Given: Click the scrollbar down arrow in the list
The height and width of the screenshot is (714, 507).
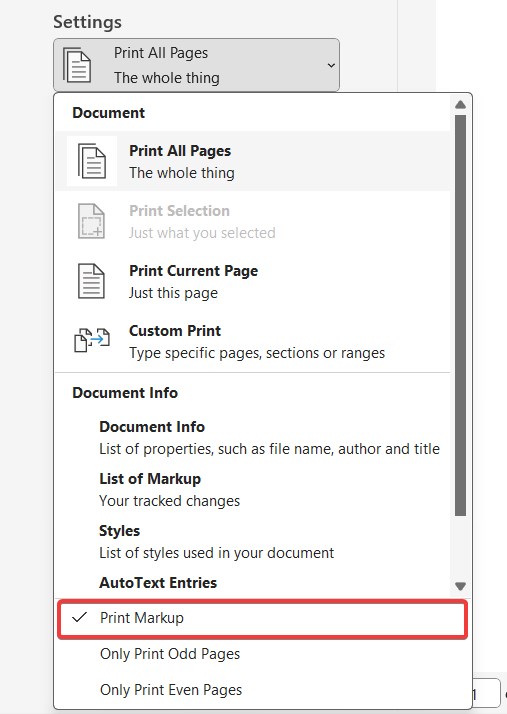Looking at the screenshot, I should tap(461, 586).
